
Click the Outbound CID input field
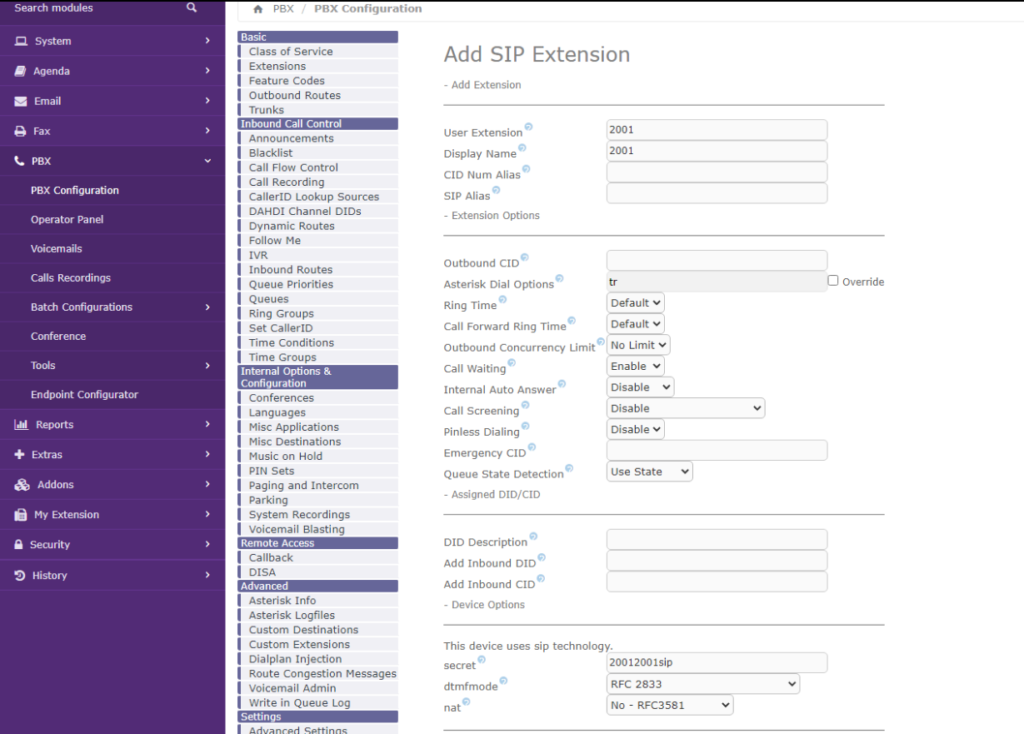click(x=716, y=260)
